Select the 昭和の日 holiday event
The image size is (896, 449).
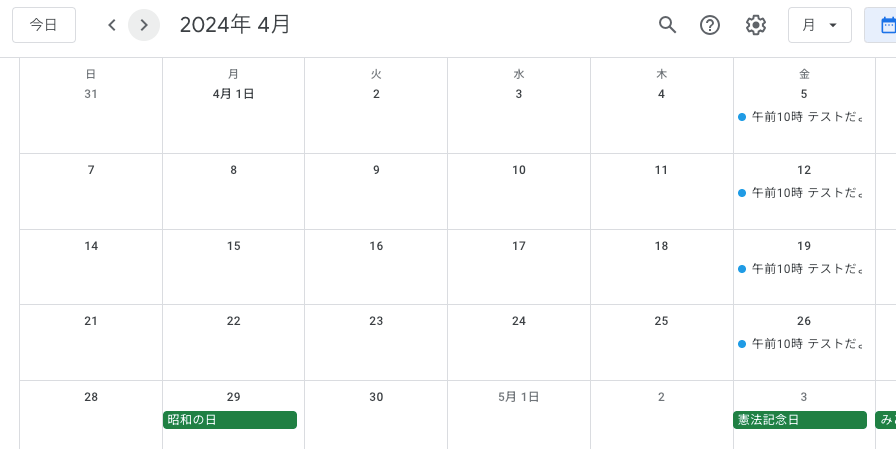point(230,420)
